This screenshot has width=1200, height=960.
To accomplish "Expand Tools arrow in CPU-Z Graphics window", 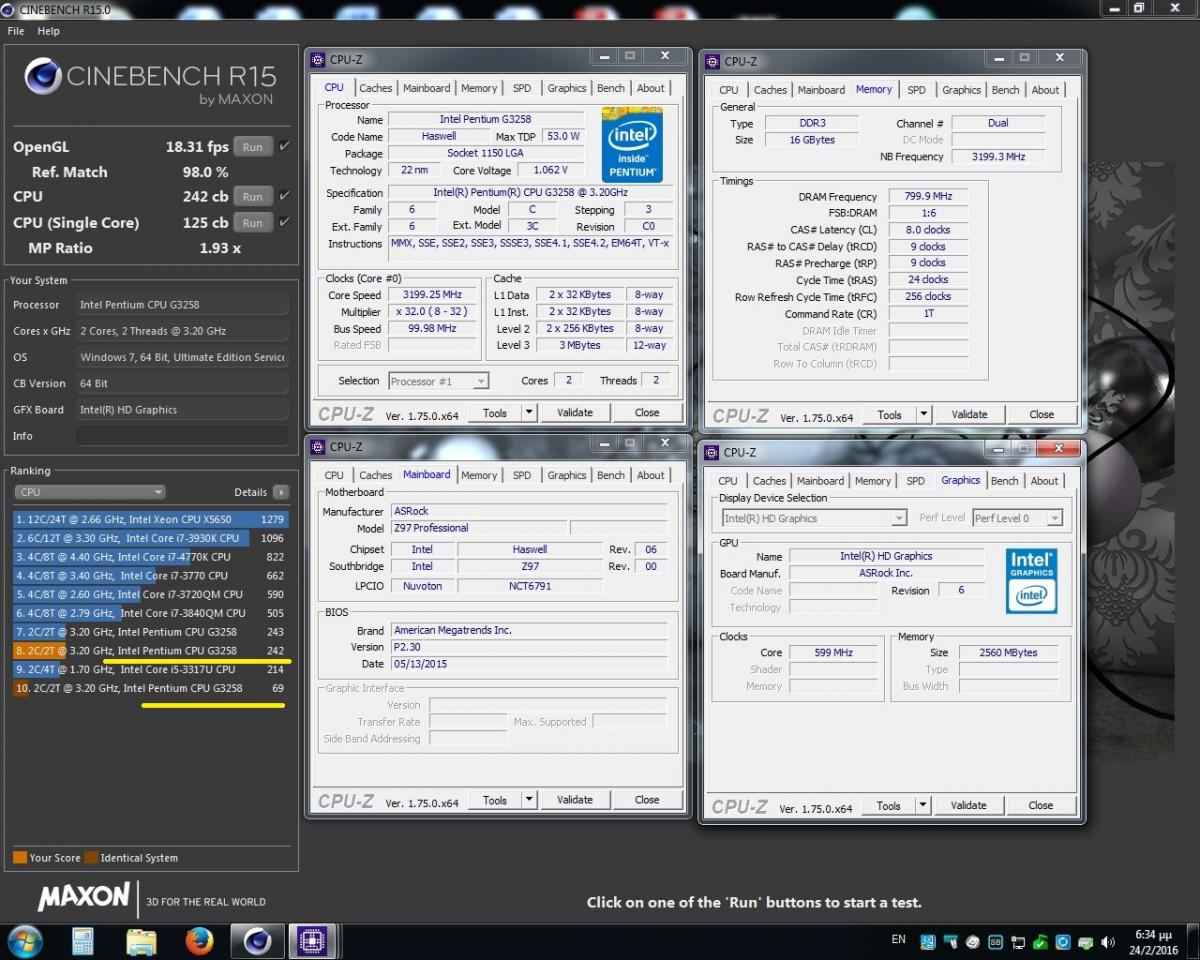I will (922, 805).
